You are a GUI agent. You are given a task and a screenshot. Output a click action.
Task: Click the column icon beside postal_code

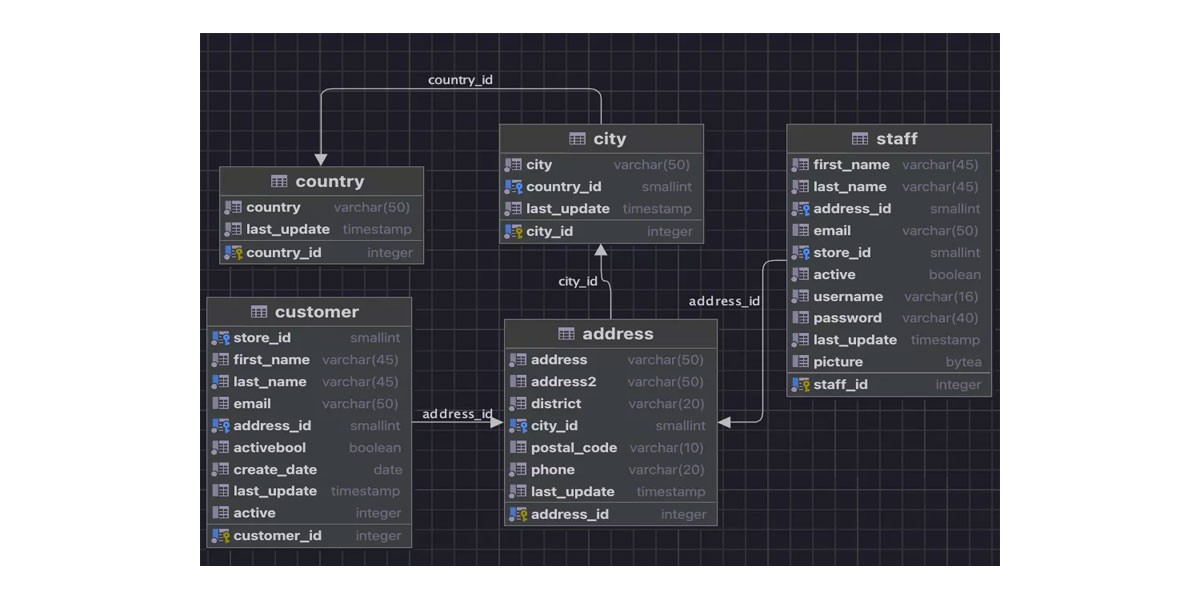pos(518,448)
